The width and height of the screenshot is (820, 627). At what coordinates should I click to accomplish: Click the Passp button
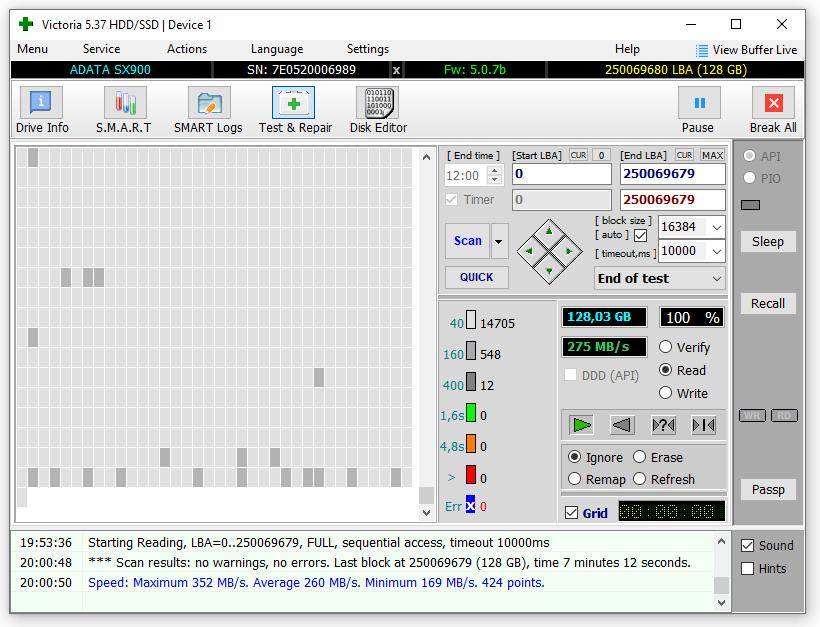click(x=768, y=489)
